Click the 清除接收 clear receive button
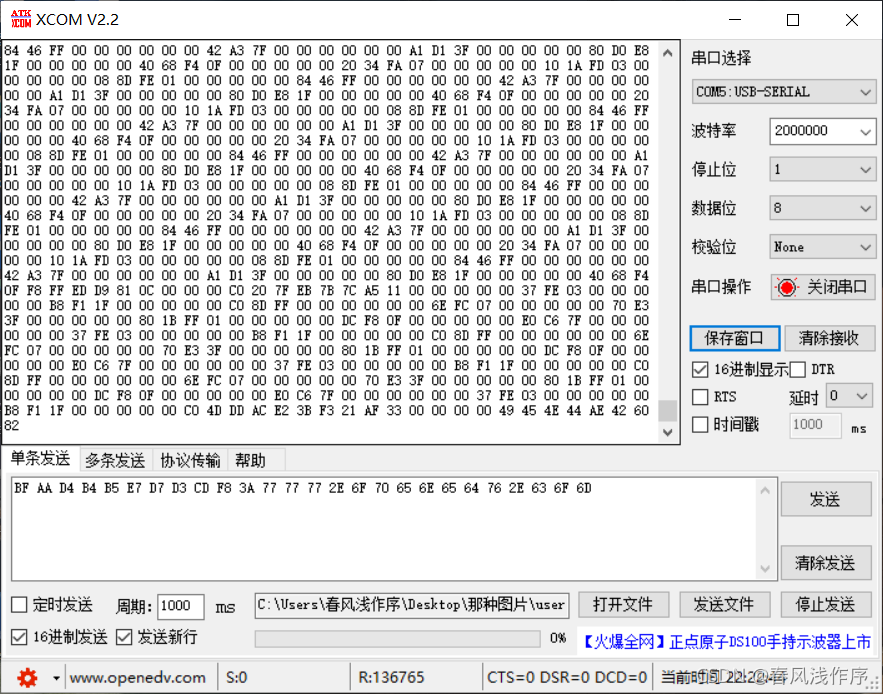This screenshot has width=883, height=694. click(x=827, y=338)
